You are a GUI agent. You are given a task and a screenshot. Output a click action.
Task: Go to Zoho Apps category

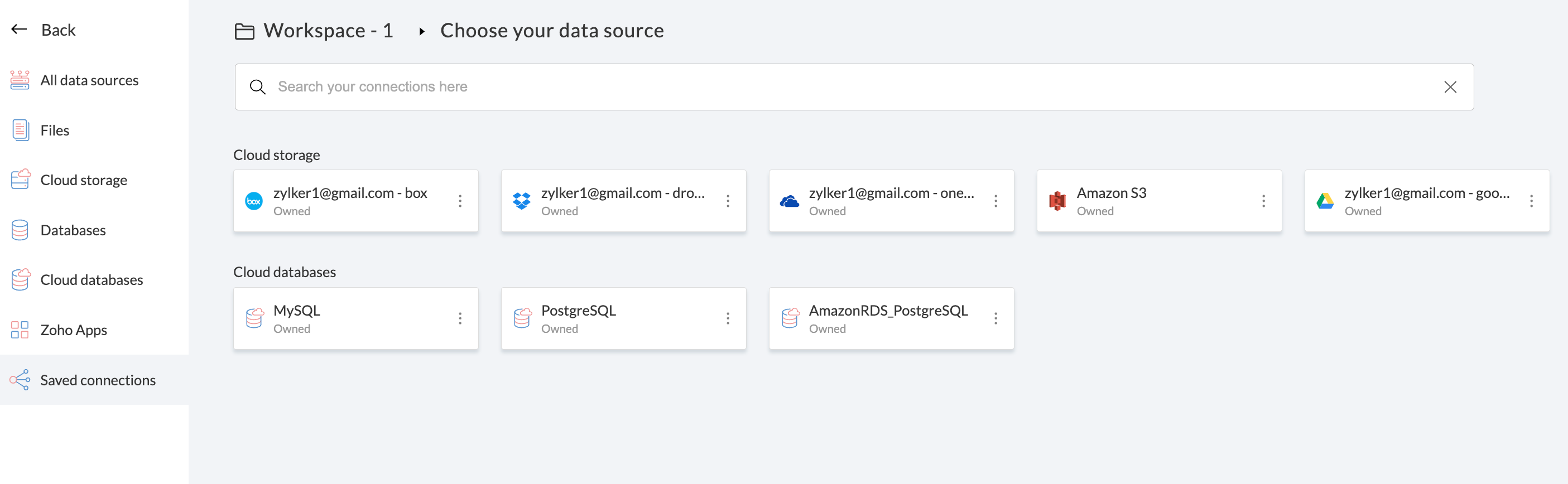[74, 330]
